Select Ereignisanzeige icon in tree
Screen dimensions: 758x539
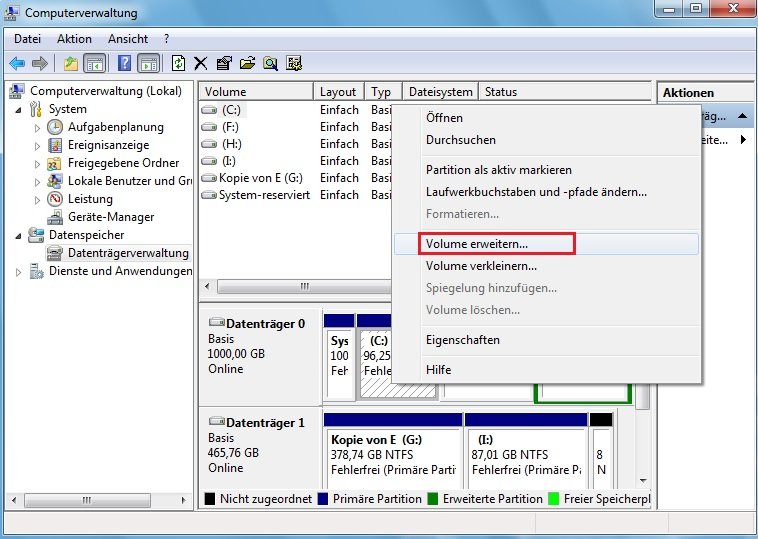click(x=55, y=145)
